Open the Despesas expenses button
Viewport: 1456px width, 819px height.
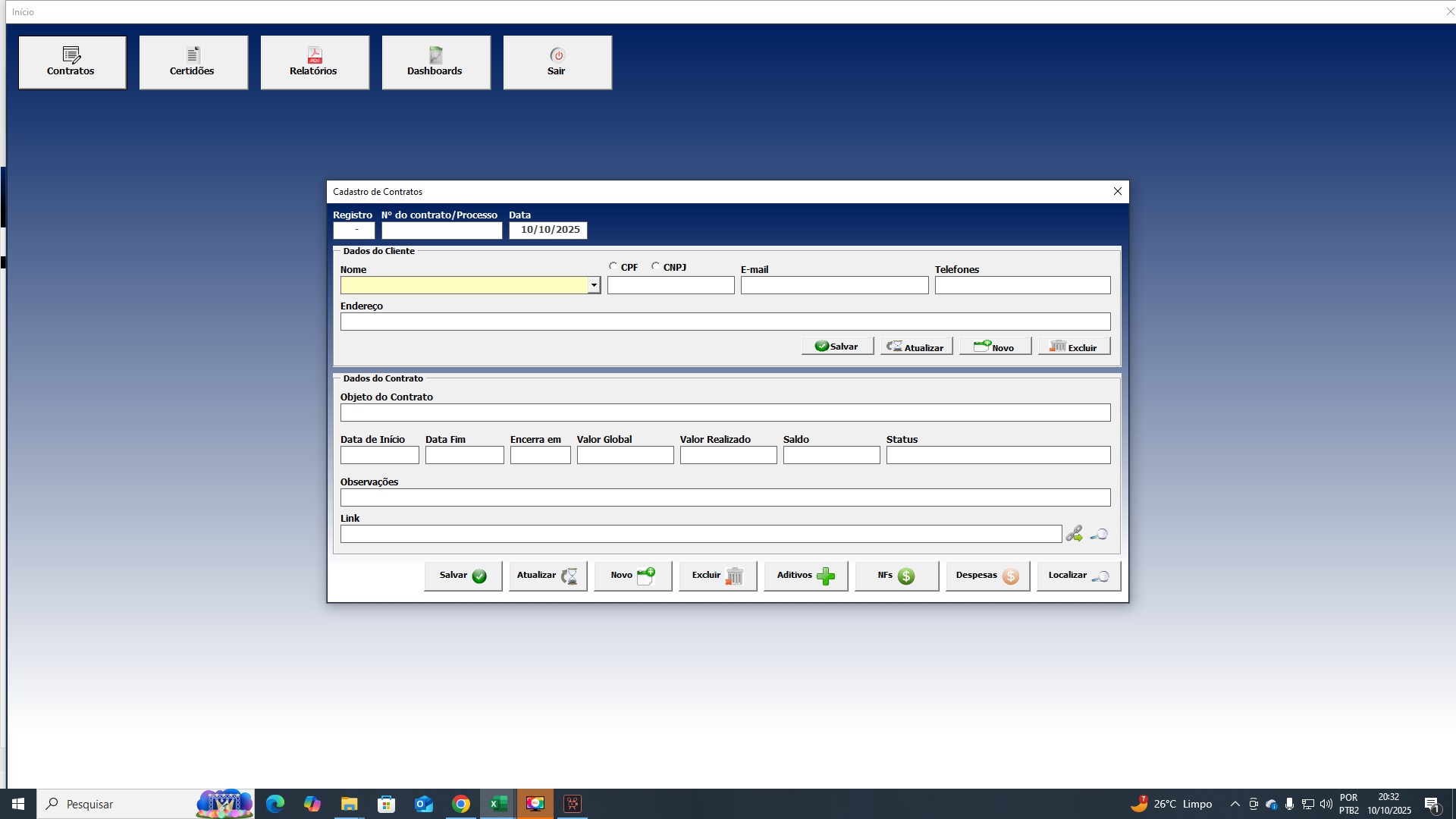click(x=987, y=576)
